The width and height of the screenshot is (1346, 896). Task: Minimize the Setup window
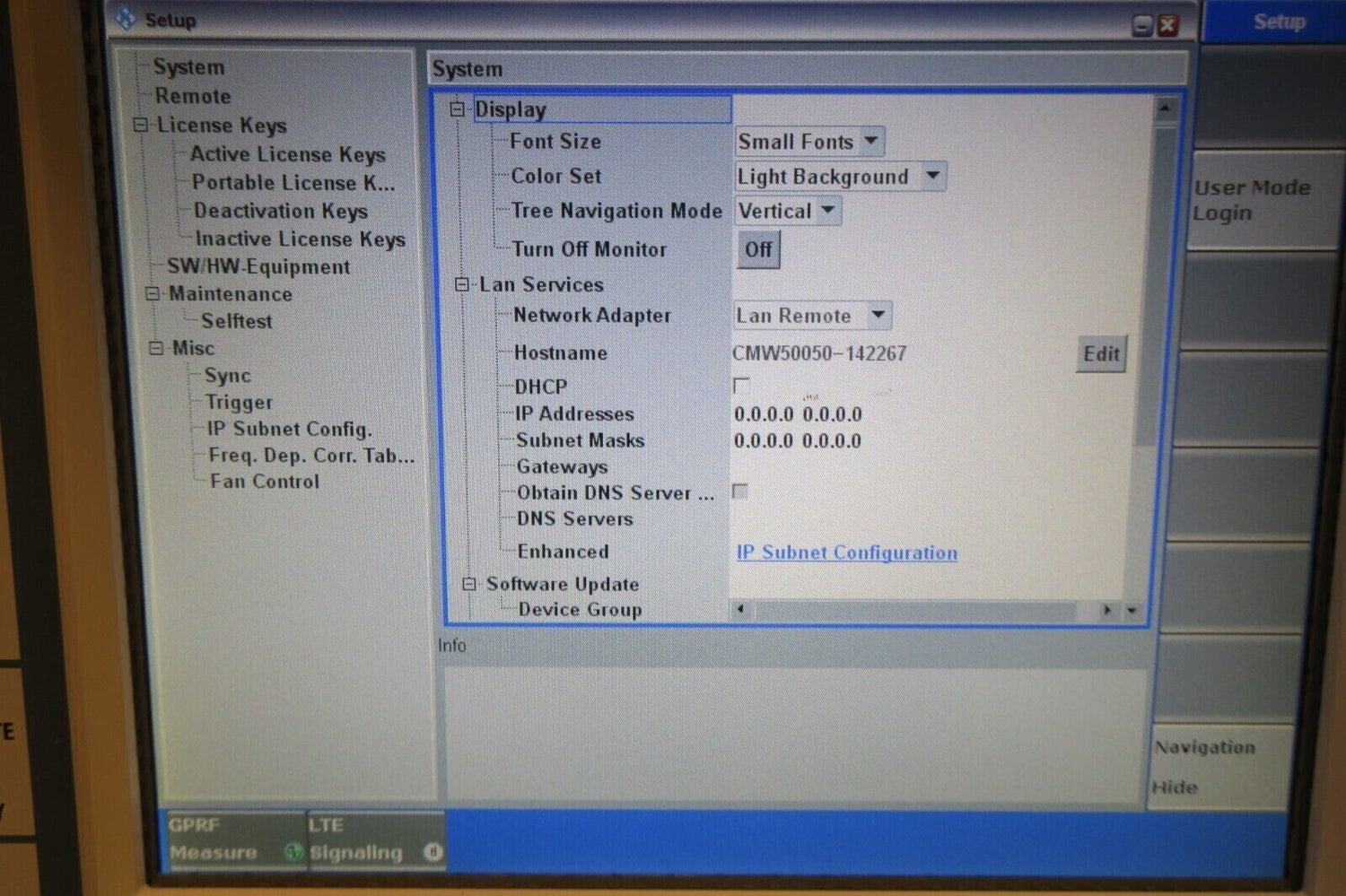click(1142, 25)
